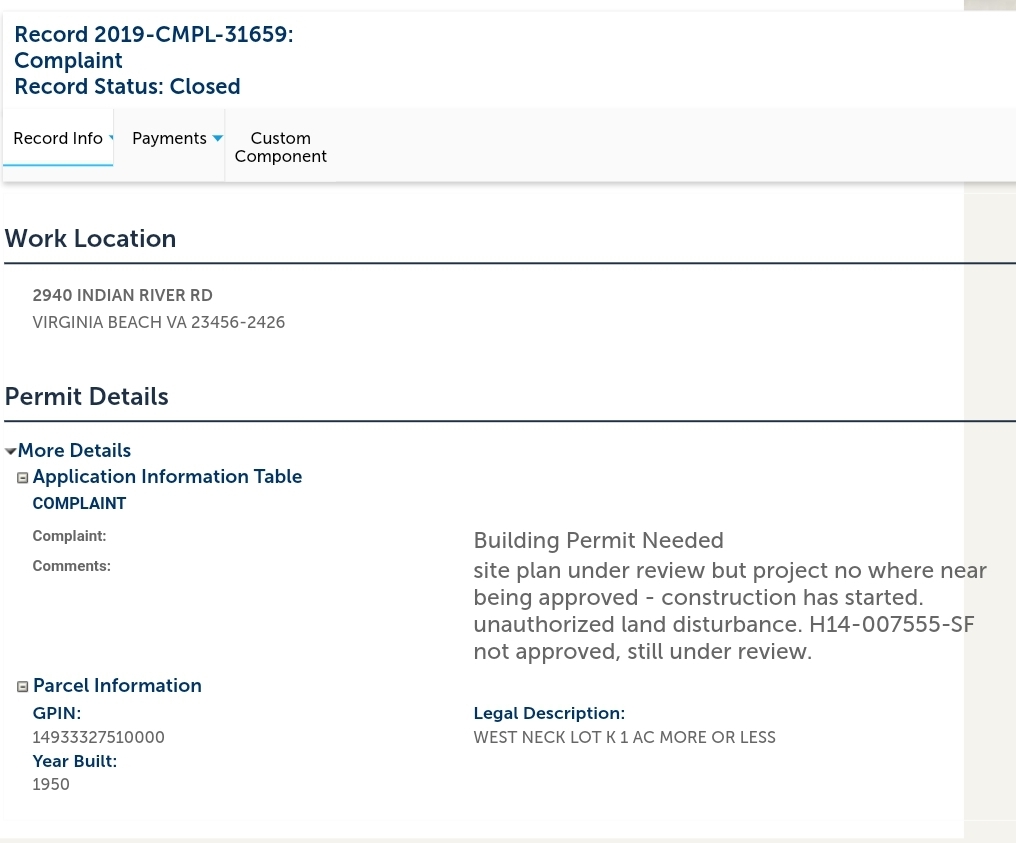The width and height of the screenshot is (1016, 843).
Task: Open the Payments dropdown arrow
Action: [x=218, y=139]
